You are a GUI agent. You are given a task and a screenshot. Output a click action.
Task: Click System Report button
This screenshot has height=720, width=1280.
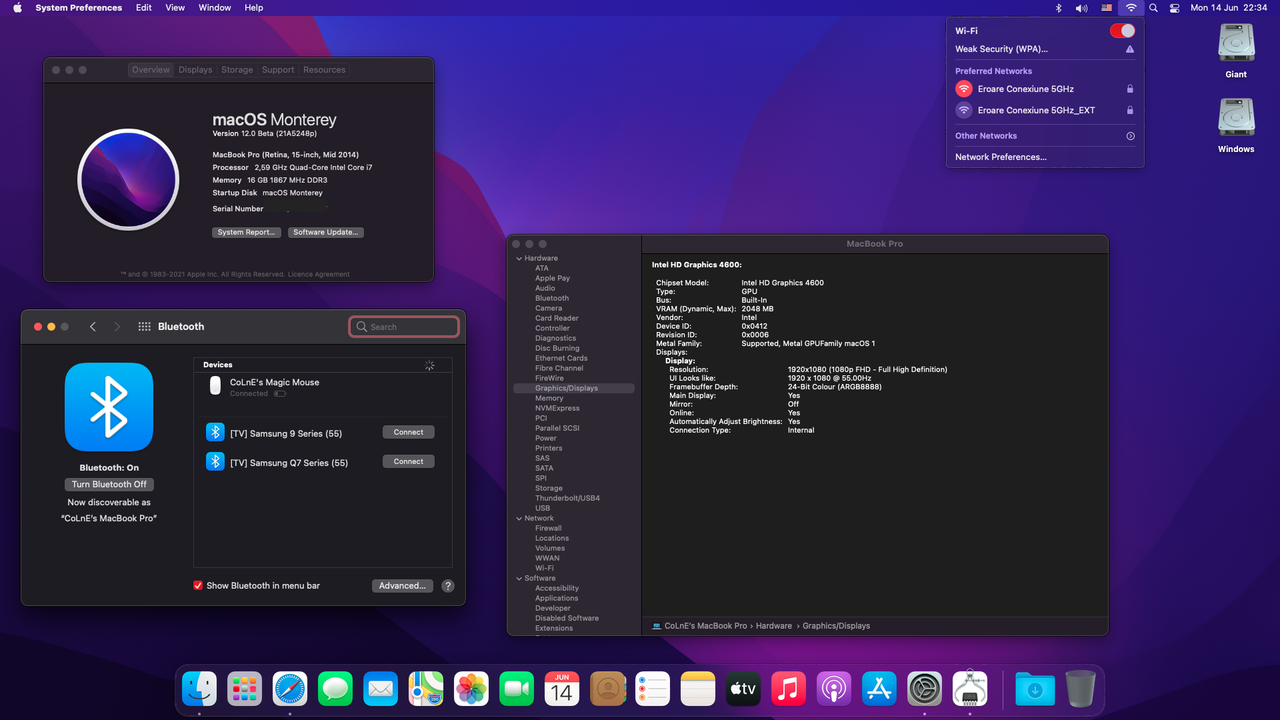tap(246, 232)
